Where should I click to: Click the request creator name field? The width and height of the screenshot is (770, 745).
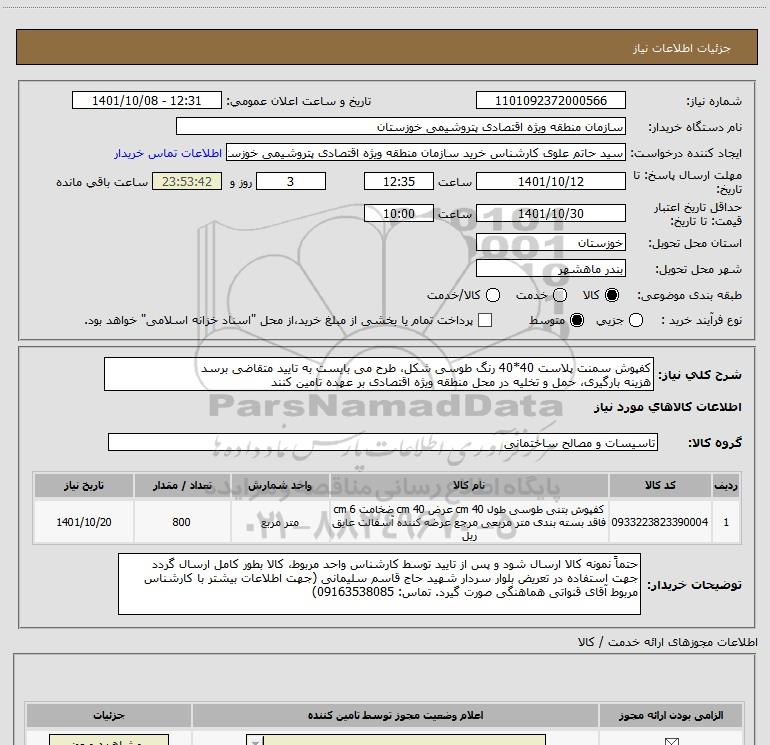(x=426, y=153)
